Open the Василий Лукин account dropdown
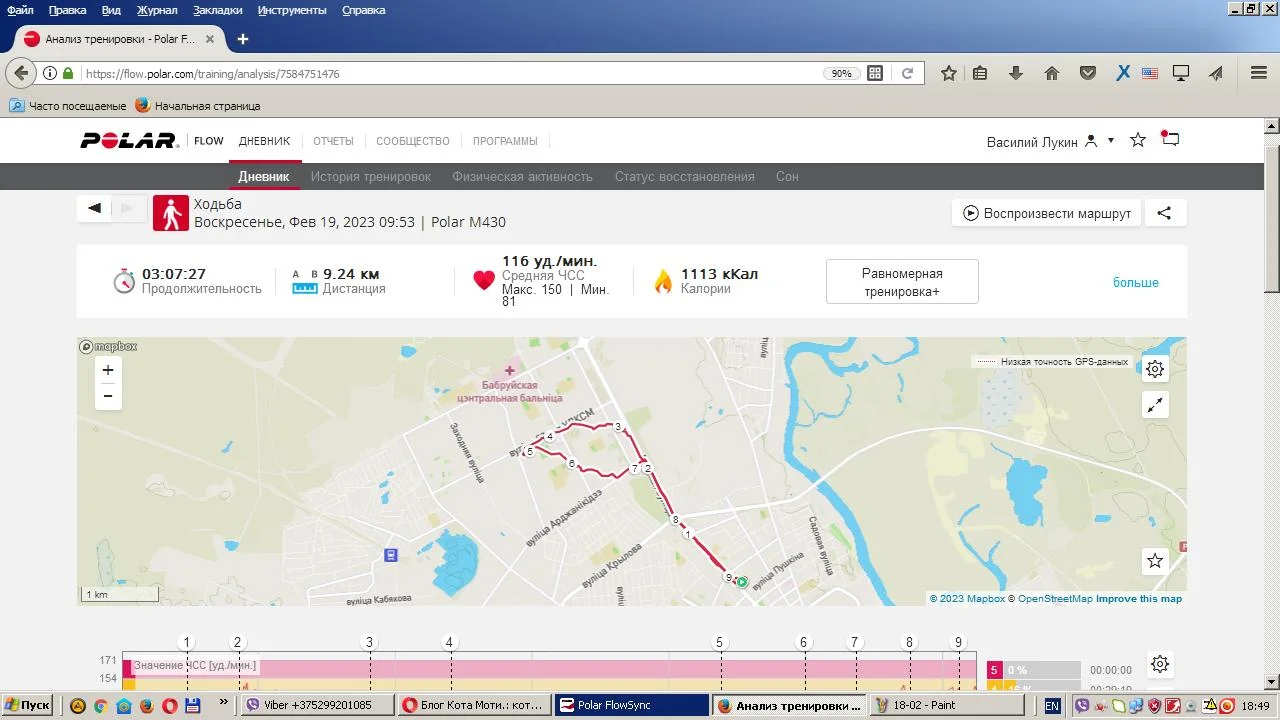This screenshot has width=1280, height=720. (1050, 141)
